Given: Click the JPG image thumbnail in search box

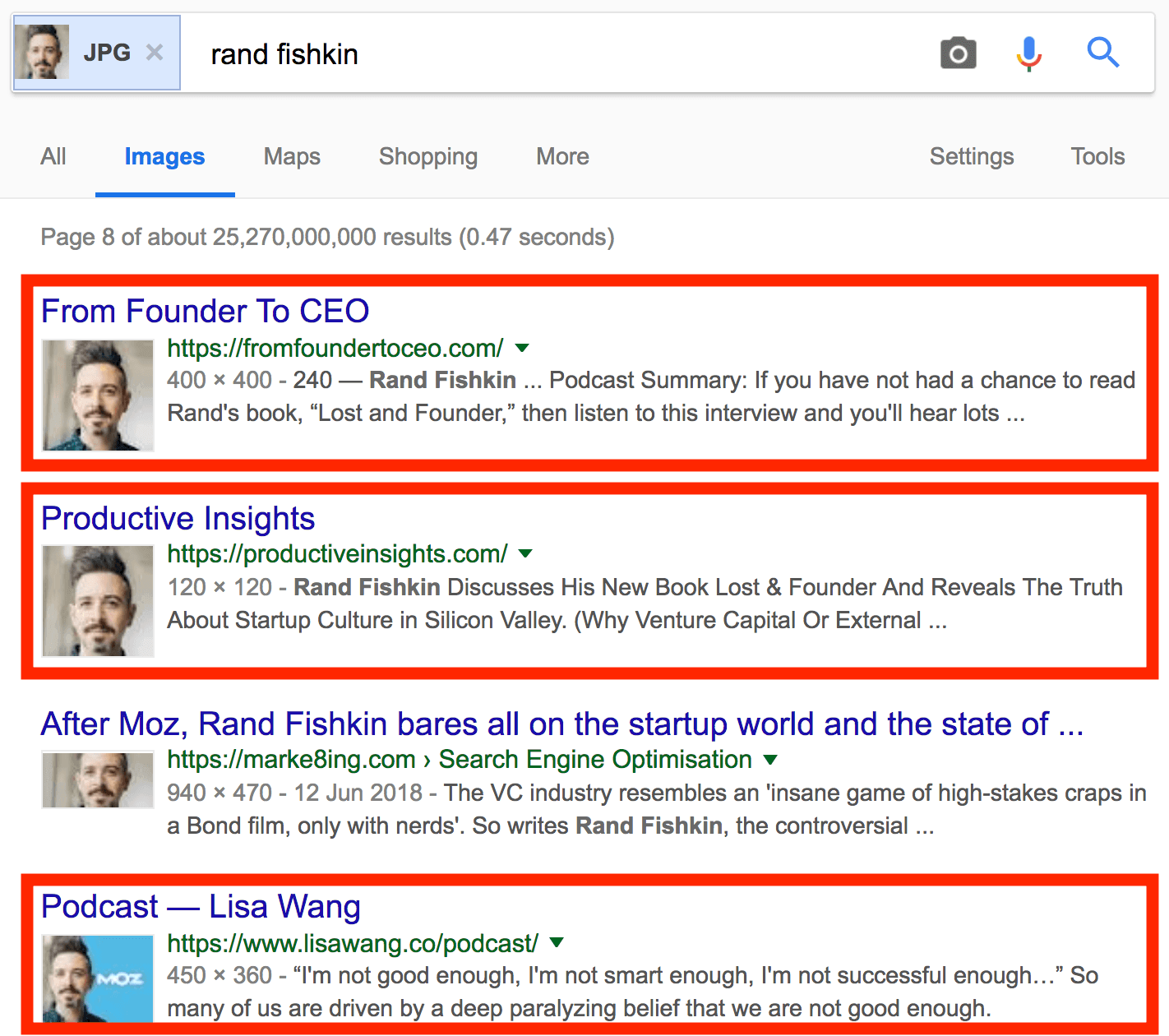Looking at the screenshot, I should coord(42,53).
